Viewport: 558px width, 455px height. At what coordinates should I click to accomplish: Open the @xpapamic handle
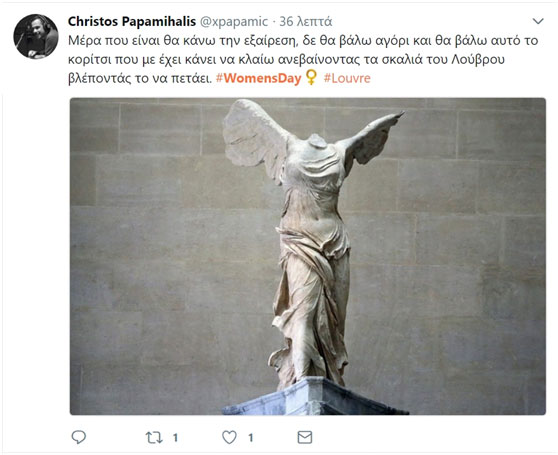click(234, 22)
